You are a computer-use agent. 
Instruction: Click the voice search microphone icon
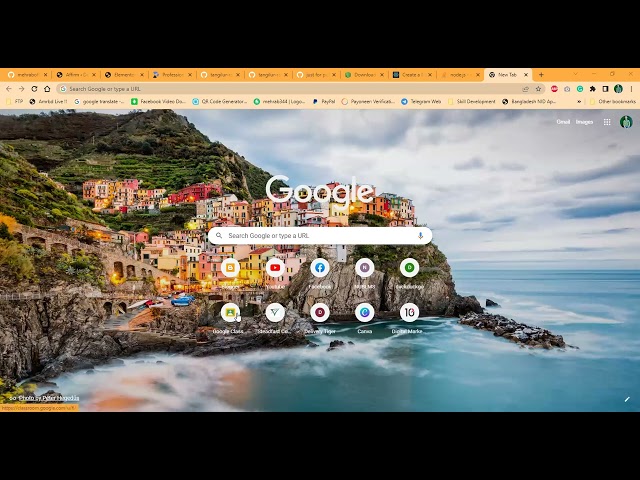(x=420, y=236)
